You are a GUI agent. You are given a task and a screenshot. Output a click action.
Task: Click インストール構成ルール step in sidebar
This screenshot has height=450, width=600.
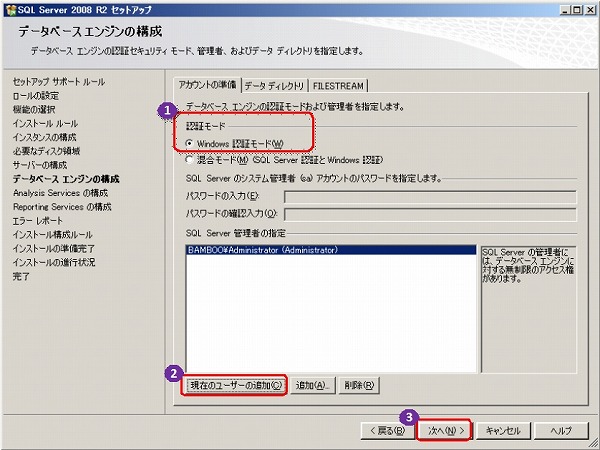pyautogui.click(x=52, y=235)
